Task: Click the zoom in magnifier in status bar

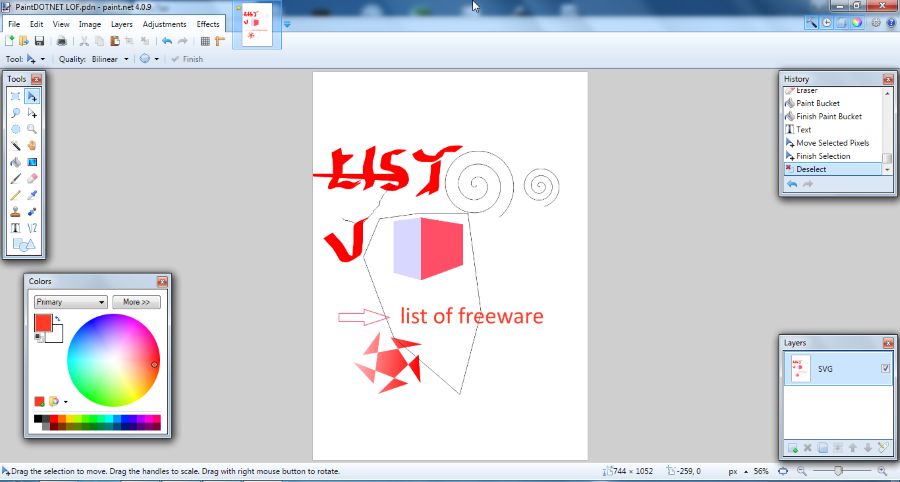Action: [882, 471]
